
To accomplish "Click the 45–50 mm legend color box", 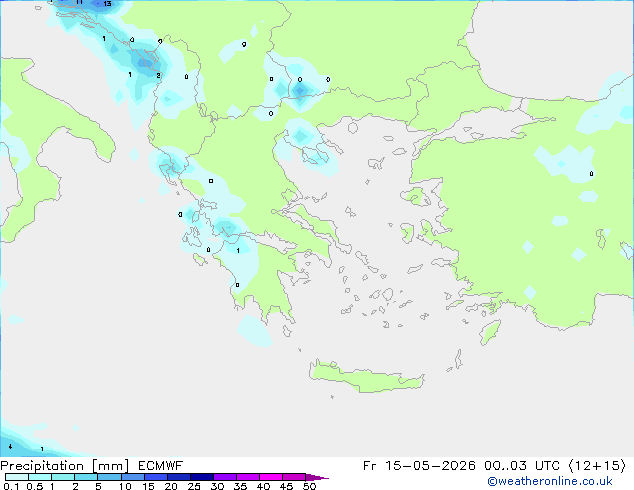I will click(294, 477).
